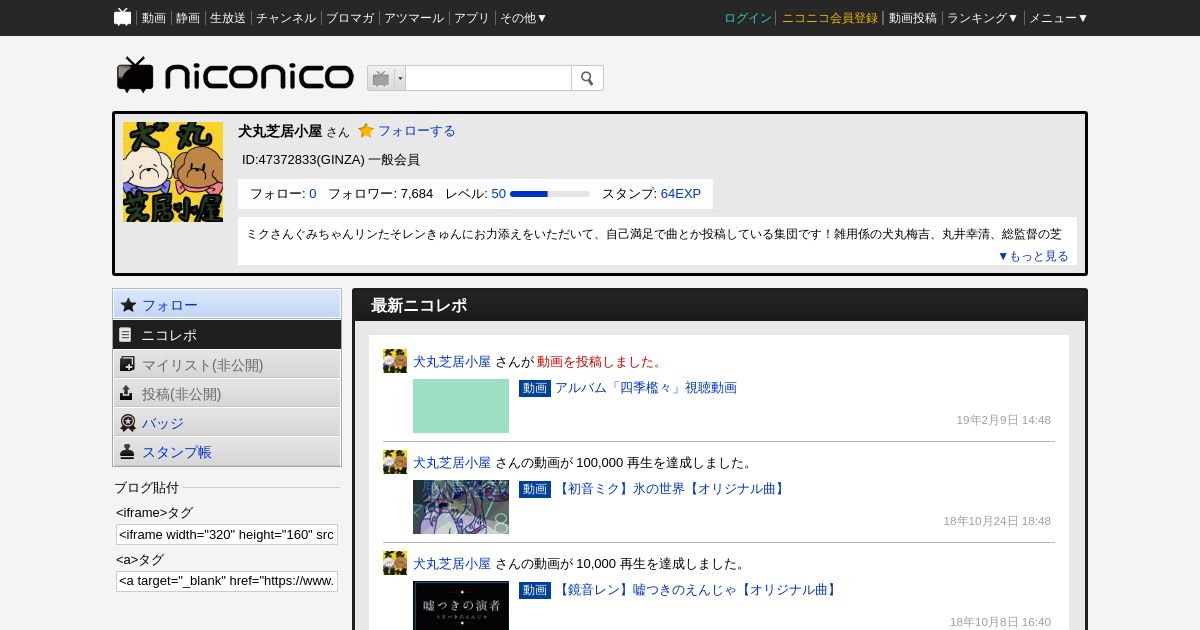Select フォロー in sidebar
The height and width of the screenshot is (630, 1200).
coord(227,305)
